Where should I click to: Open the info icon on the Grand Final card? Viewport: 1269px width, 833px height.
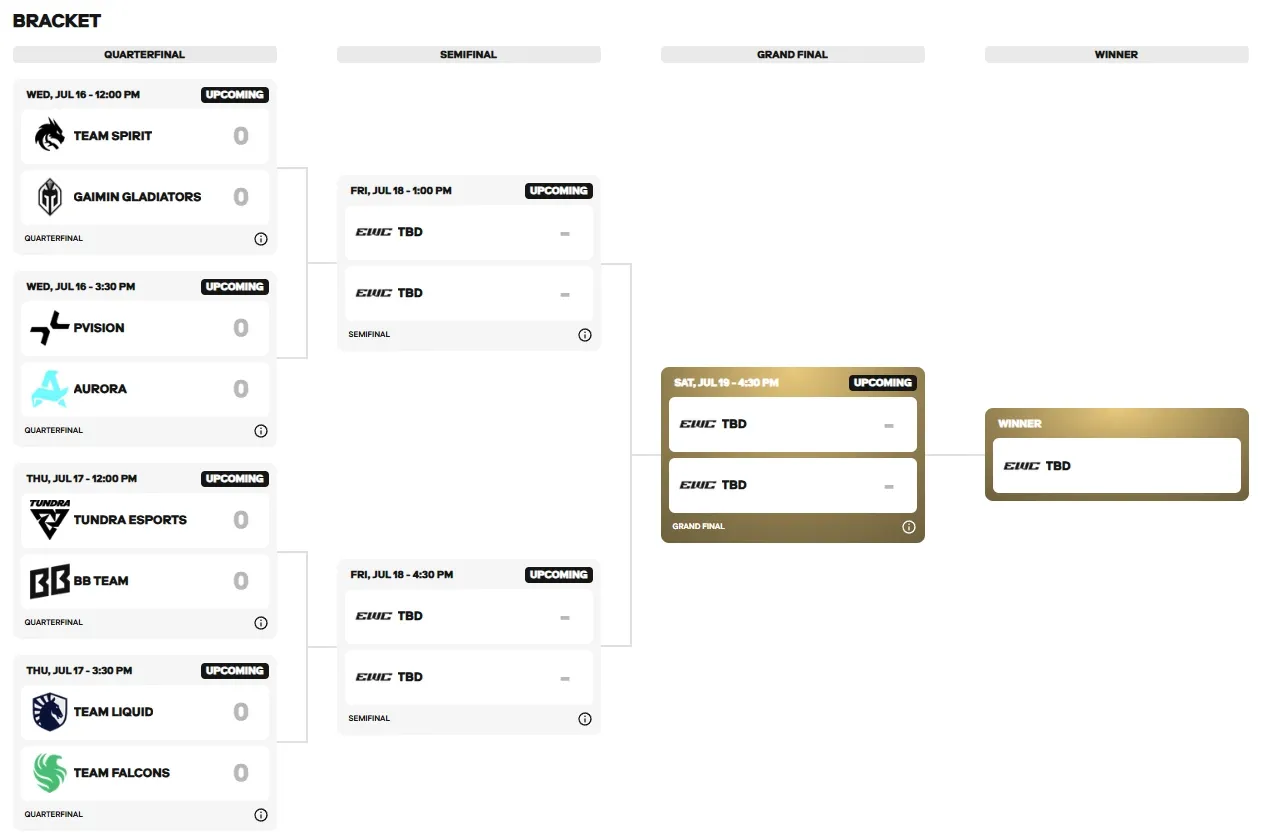(908, 527)
